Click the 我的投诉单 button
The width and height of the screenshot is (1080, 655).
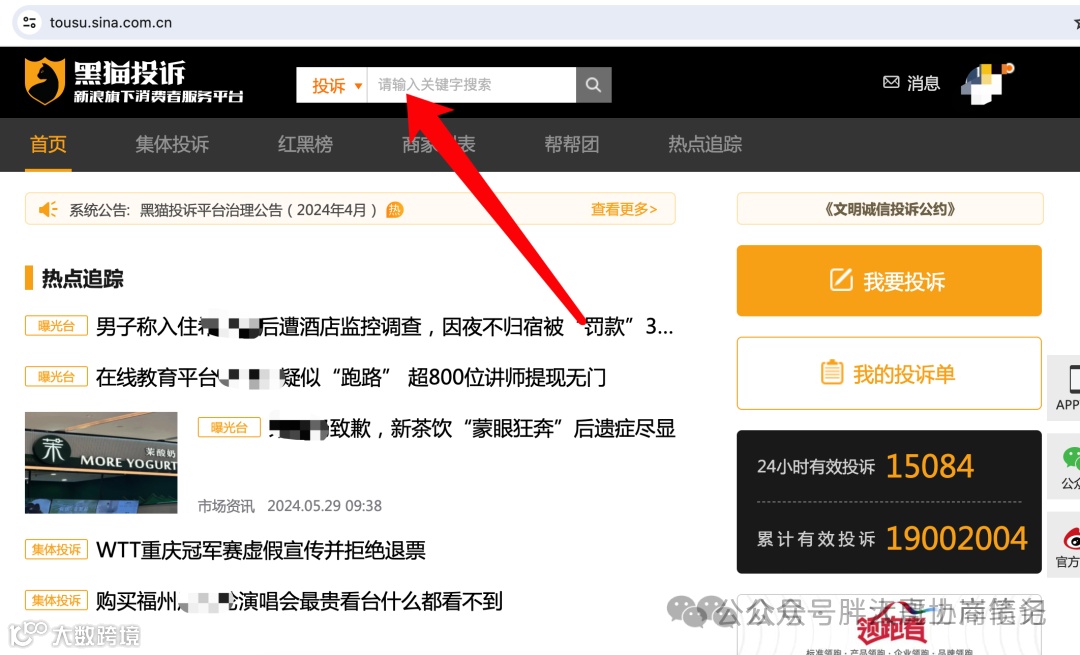889,373
